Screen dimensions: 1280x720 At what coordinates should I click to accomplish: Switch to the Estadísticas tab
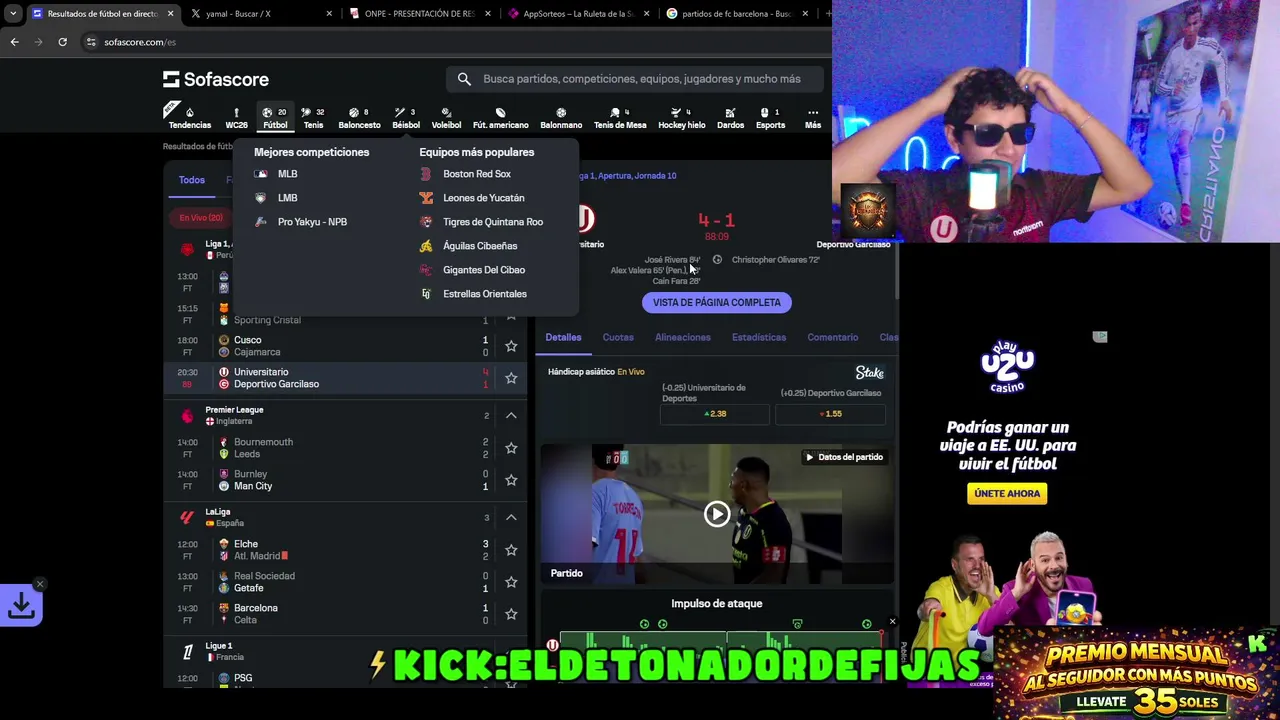[x=759, y=337]
